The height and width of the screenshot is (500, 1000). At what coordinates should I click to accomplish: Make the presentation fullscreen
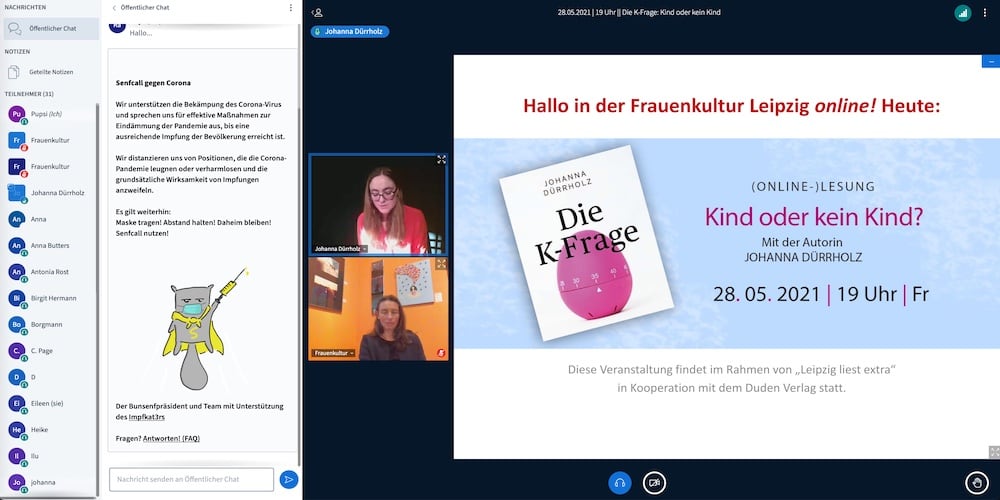click(992, 452)
